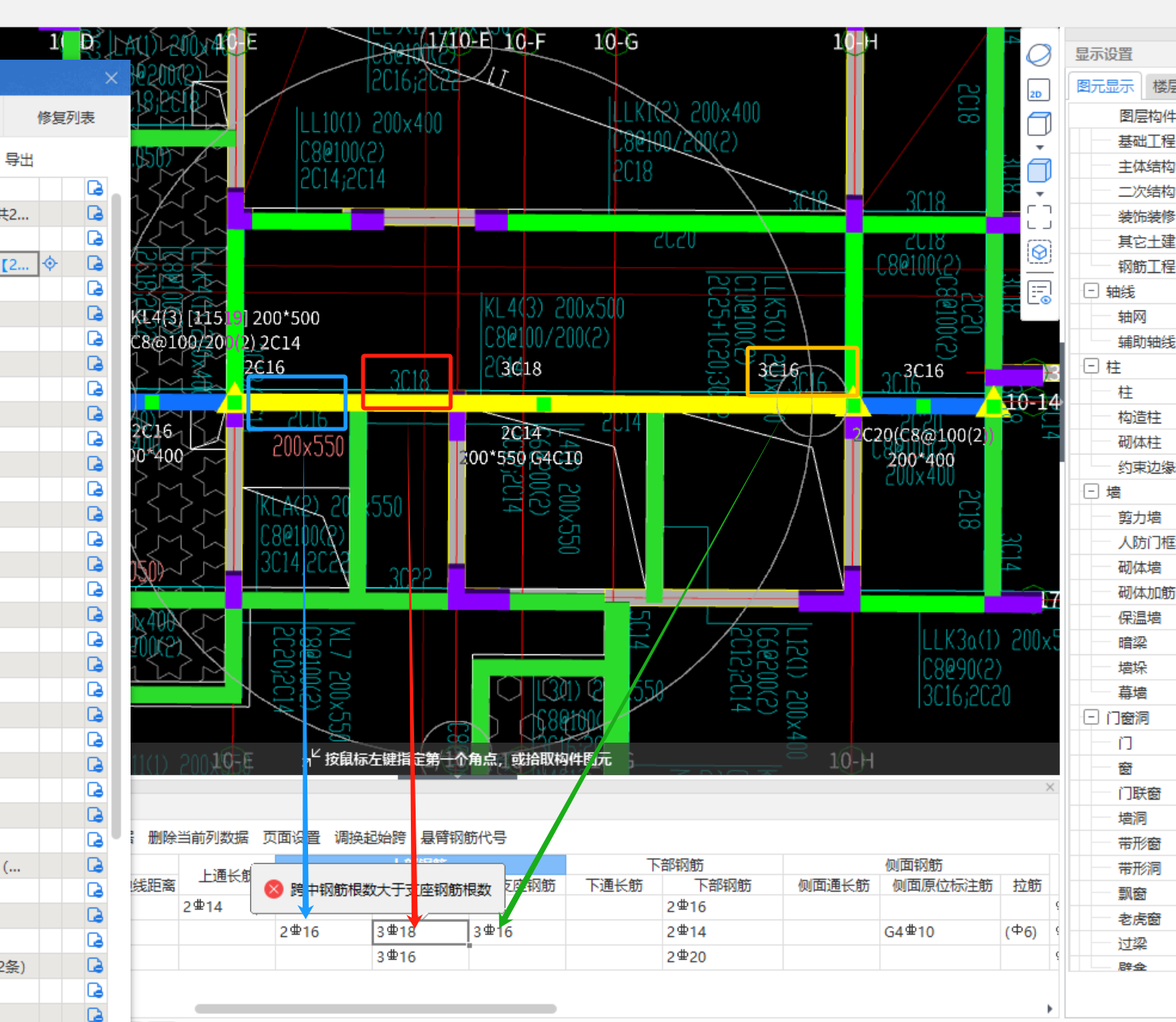Select 其它土建 tree row
1176x1022 pixels.
(1146, 241)
